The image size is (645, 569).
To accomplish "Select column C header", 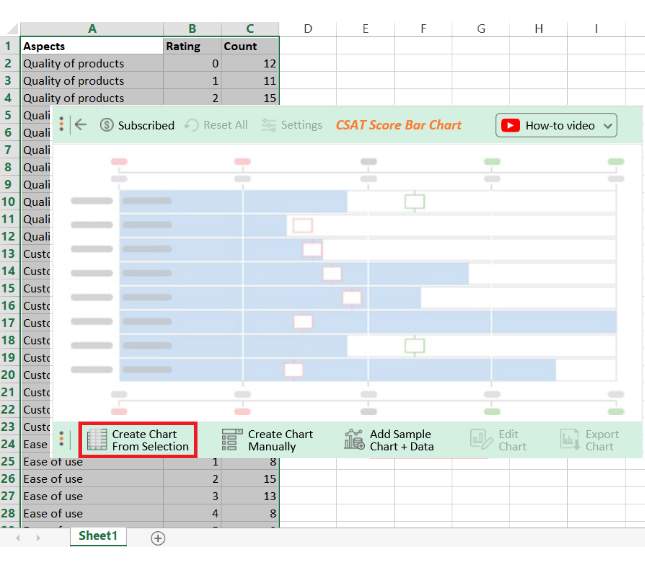I will [250, 29].
